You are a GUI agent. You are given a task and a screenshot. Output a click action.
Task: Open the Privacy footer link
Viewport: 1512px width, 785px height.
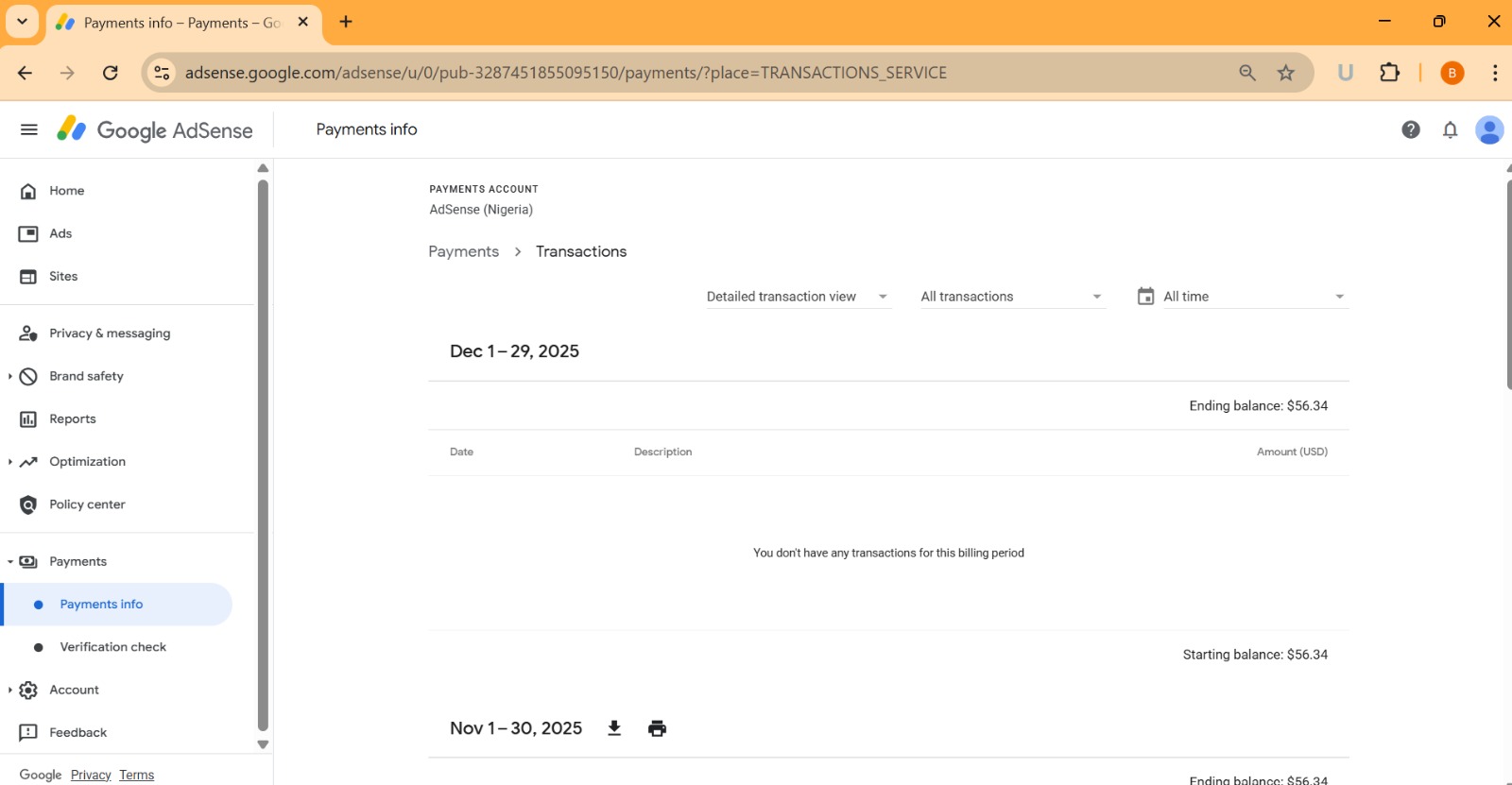(91, 775)
